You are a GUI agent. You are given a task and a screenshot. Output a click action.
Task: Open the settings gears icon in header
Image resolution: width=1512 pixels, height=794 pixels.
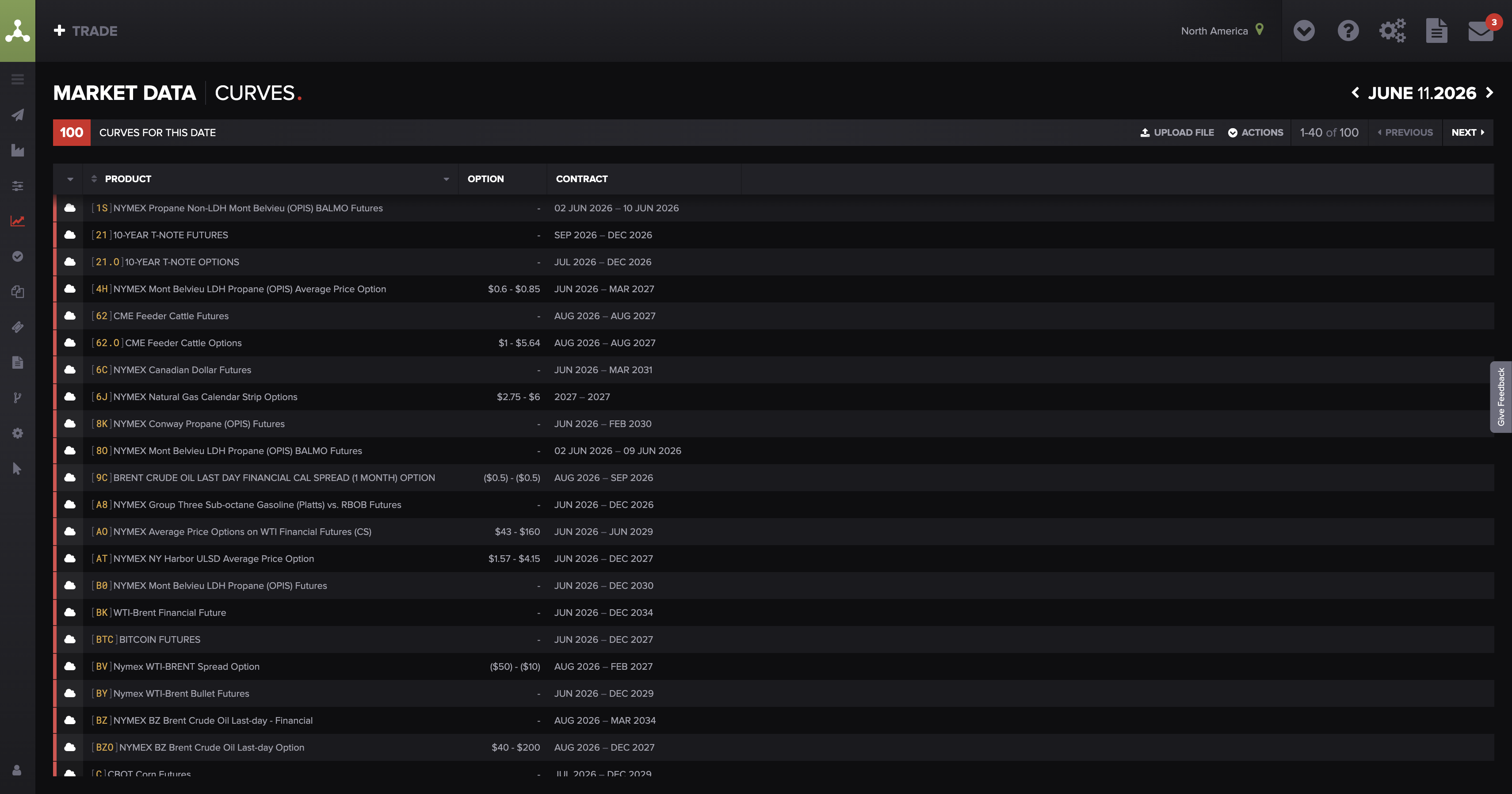(x=1392, y=31)
